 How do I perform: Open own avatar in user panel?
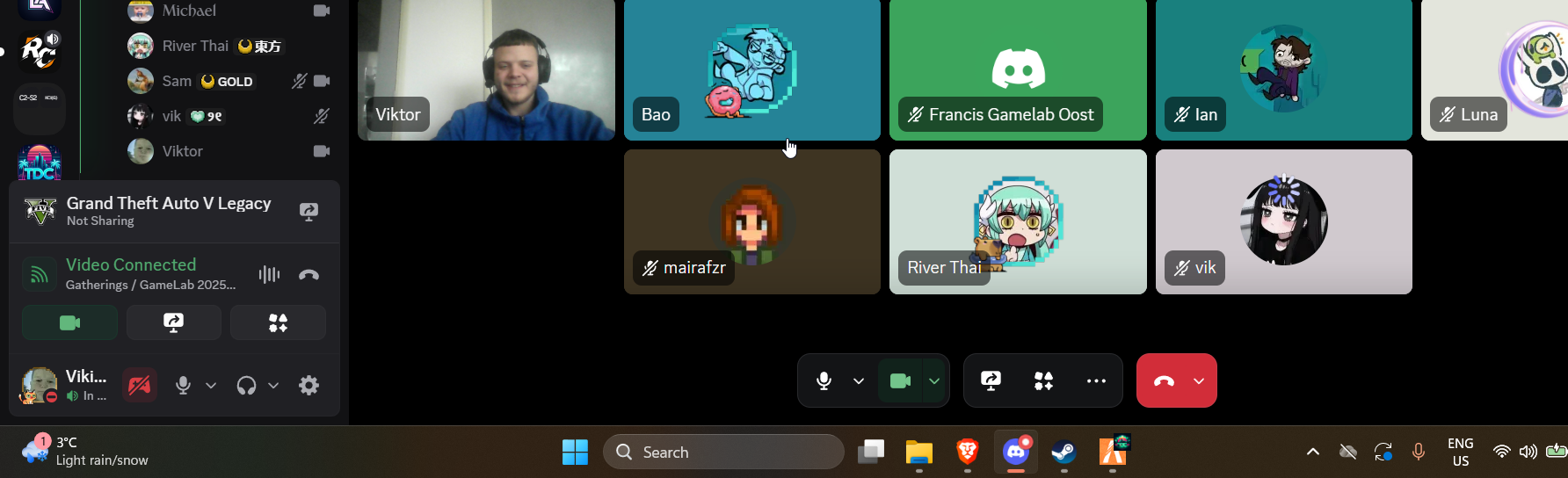coord(40,385)
